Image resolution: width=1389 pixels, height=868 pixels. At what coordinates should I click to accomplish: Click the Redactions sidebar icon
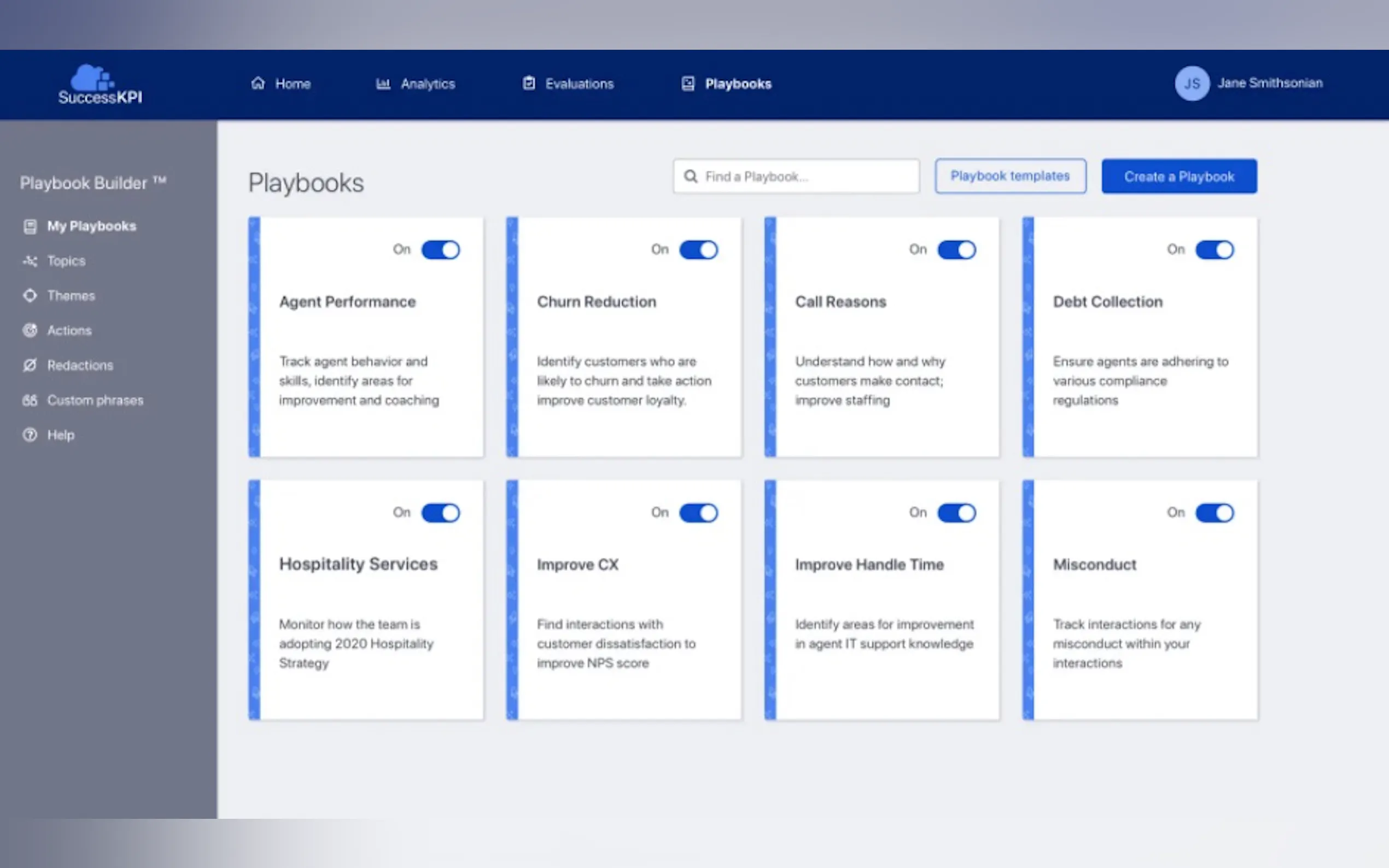30,365
